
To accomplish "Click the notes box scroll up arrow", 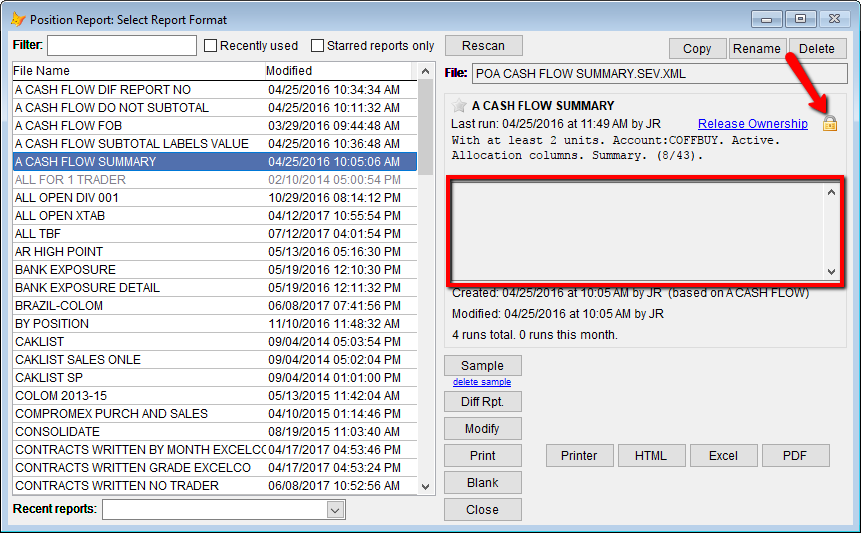I will point(831,192).
